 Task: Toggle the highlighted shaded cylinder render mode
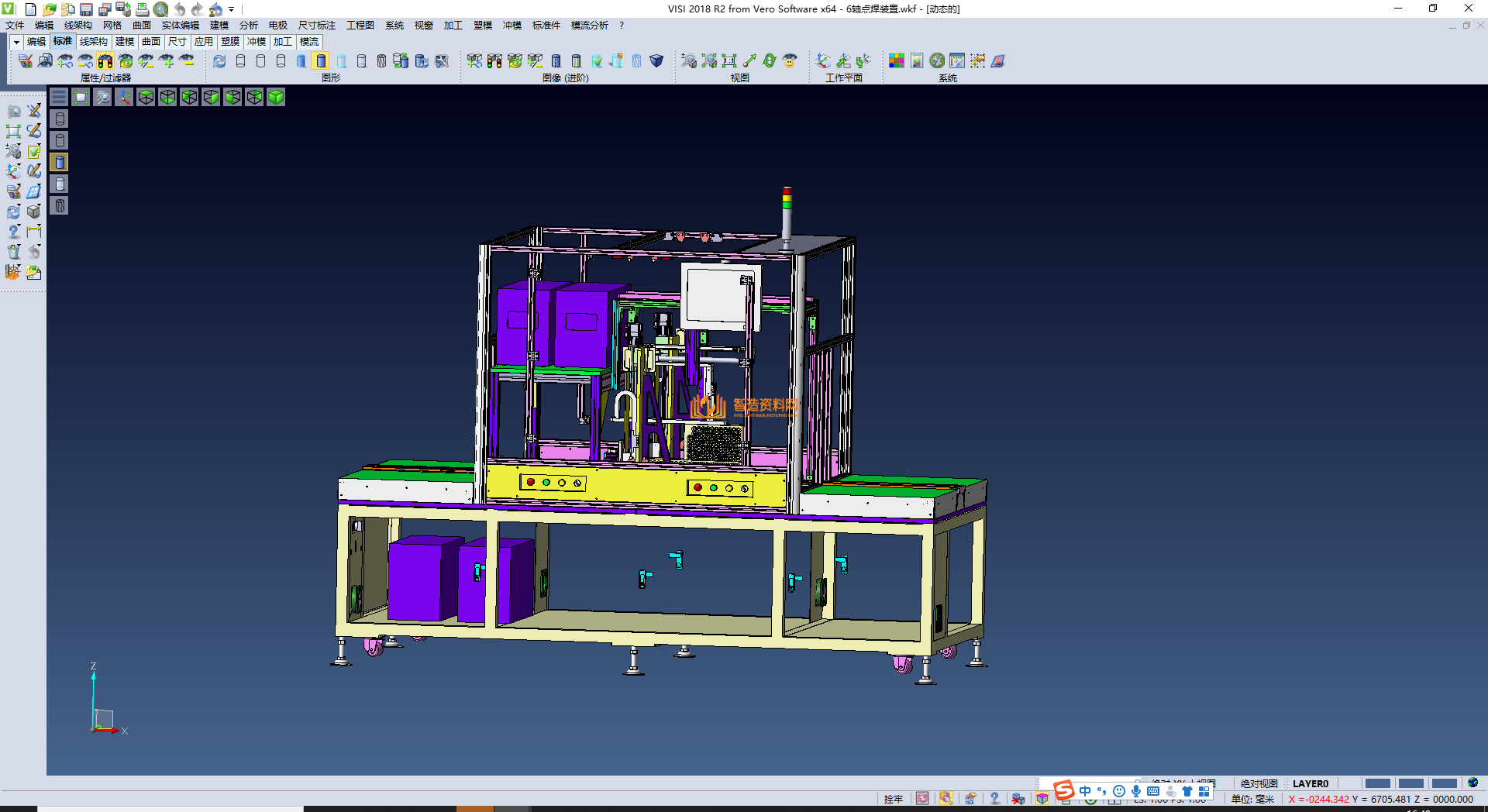(322, 61)
